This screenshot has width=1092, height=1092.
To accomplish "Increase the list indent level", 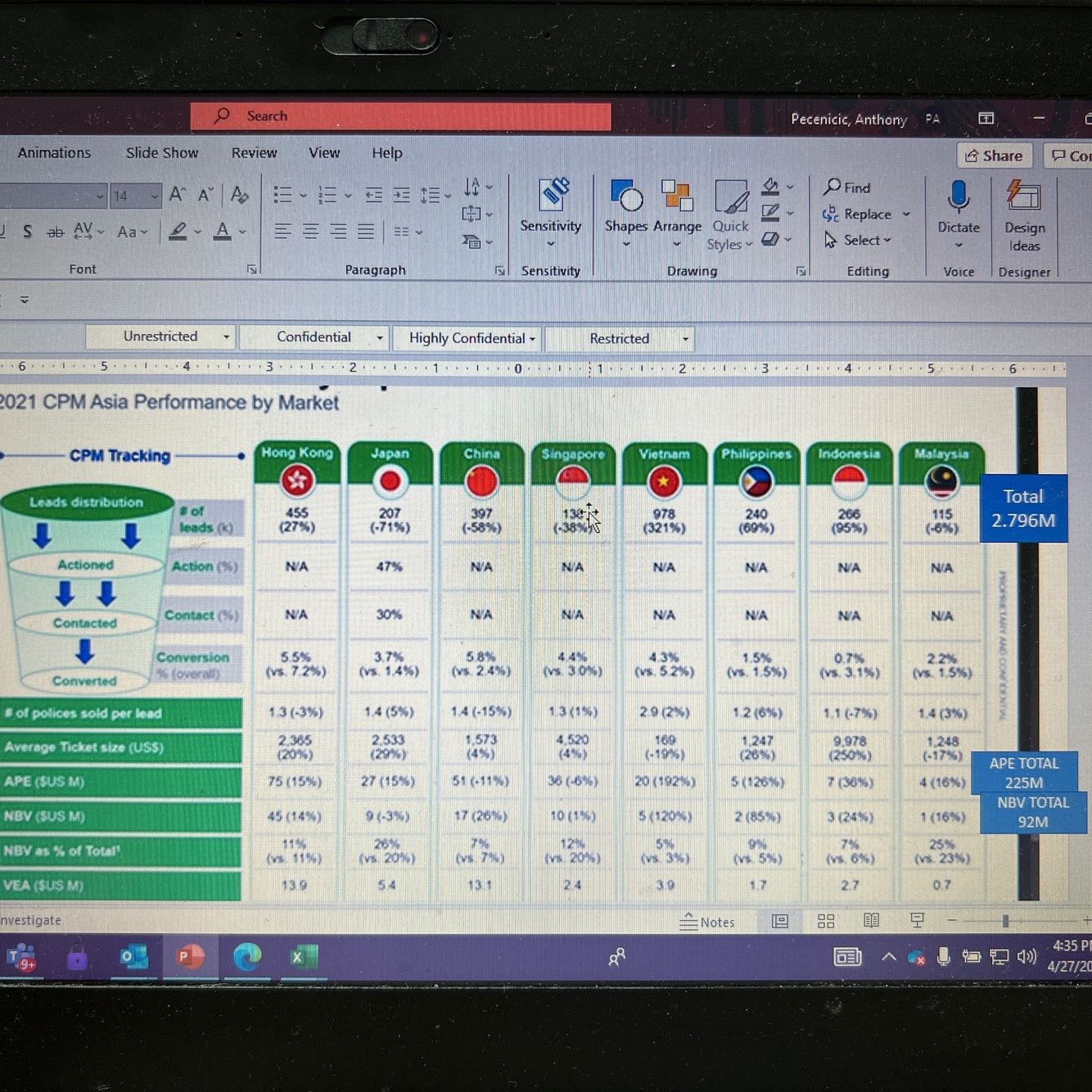I will (401, 195).
